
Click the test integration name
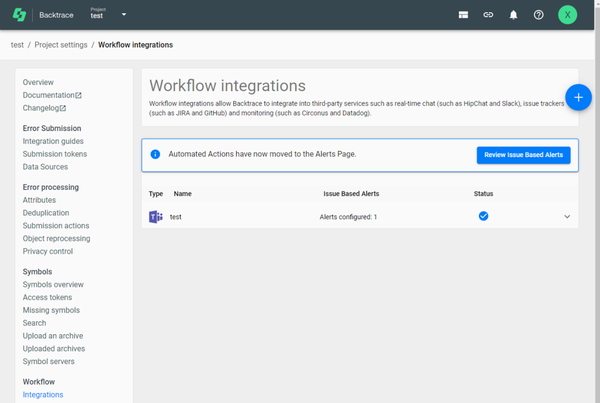pyautogui.click(x=176, y=216)
